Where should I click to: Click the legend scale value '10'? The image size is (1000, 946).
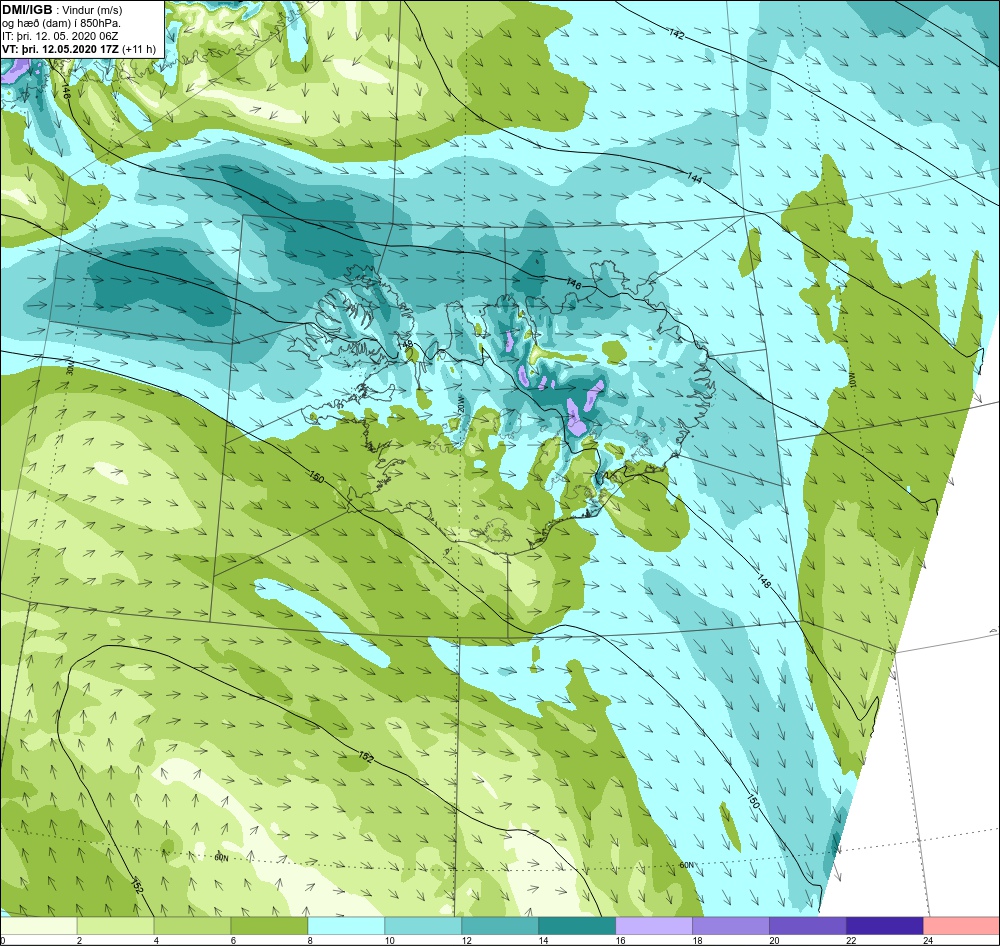(x=390, y=940)
